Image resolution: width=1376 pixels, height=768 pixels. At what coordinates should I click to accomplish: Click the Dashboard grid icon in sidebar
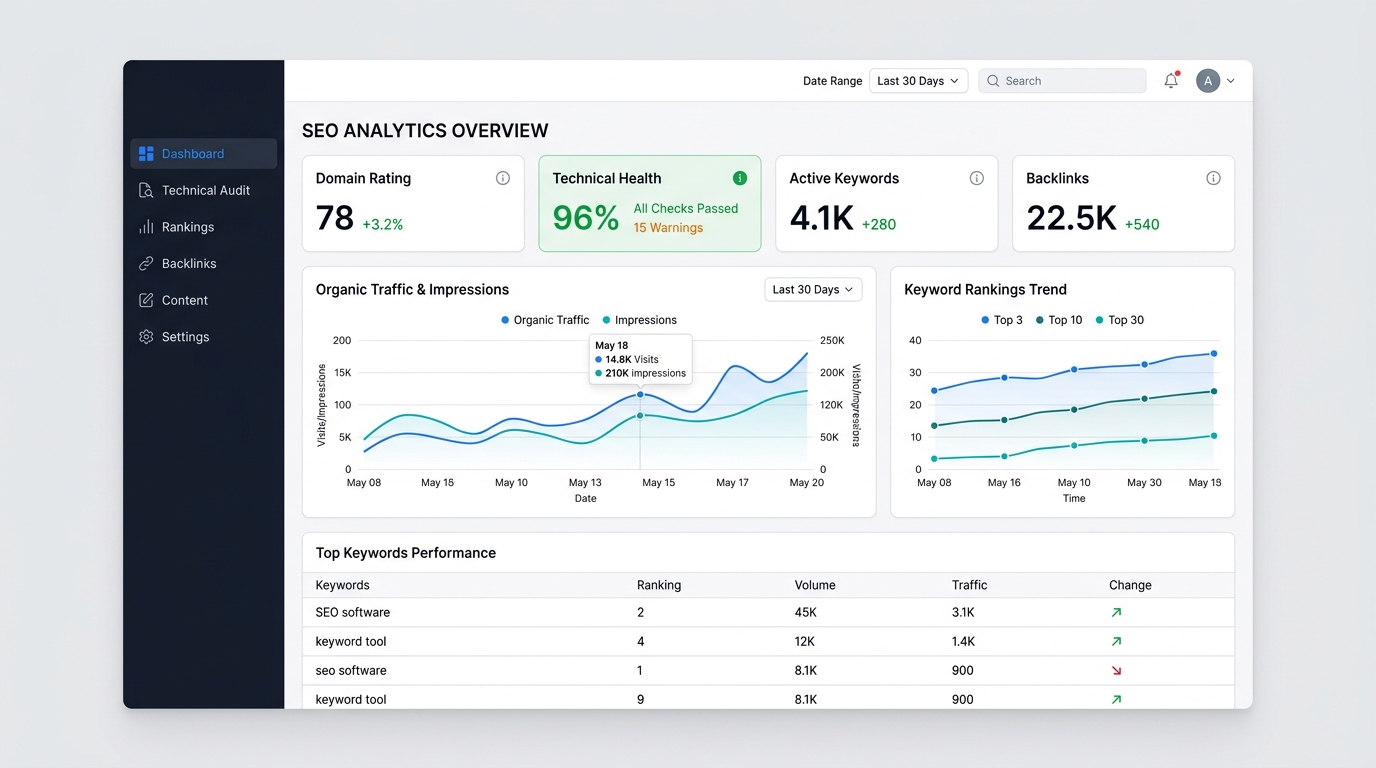[146, 154]
